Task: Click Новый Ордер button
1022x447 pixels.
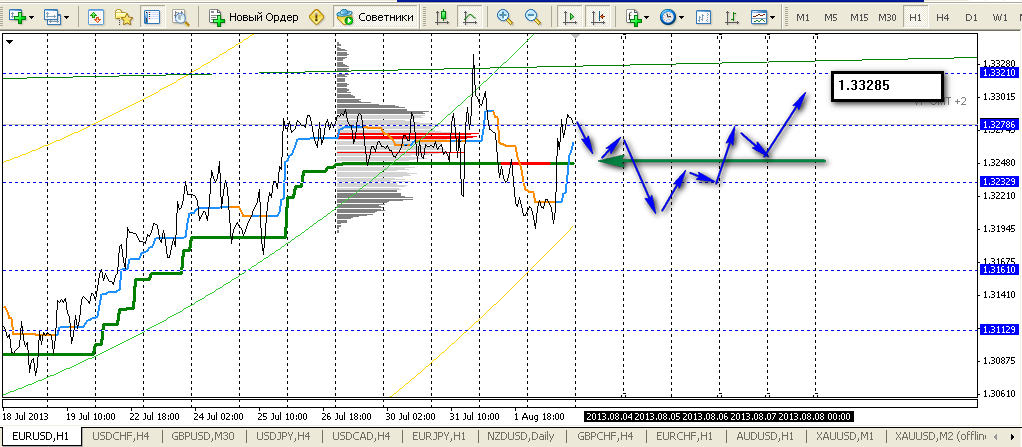Action: pyautogui.click(x=254, y=17)
